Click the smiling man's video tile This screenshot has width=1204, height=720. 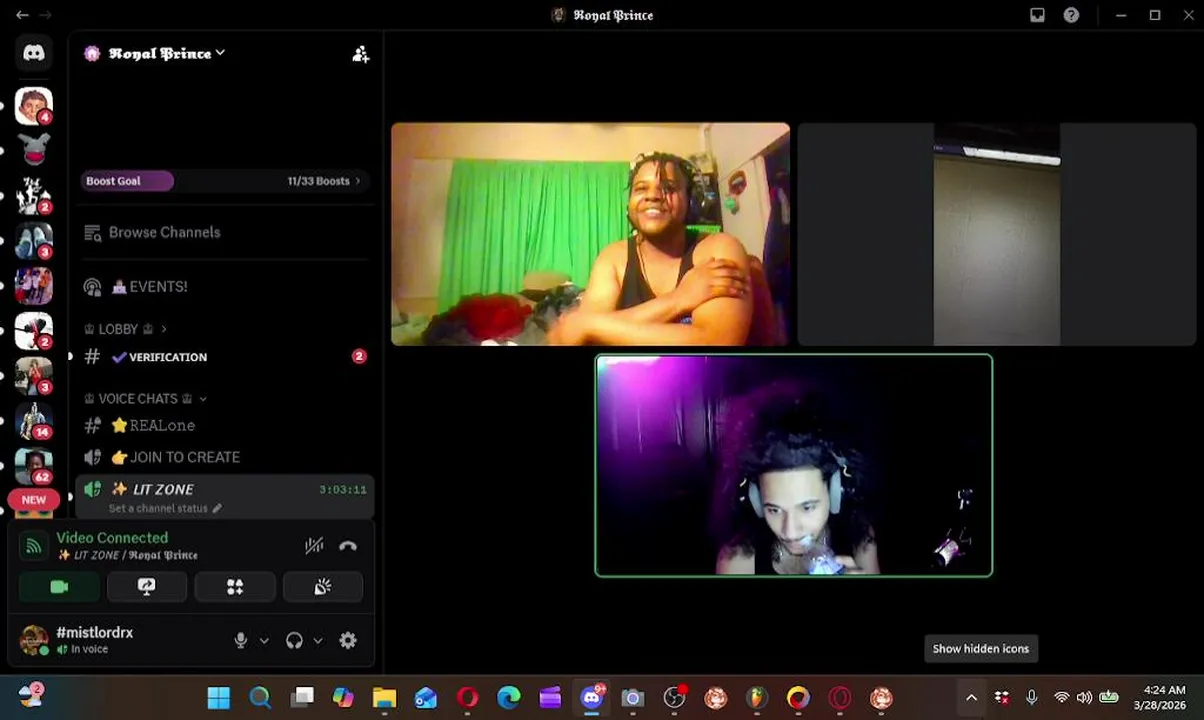point(590,234)
